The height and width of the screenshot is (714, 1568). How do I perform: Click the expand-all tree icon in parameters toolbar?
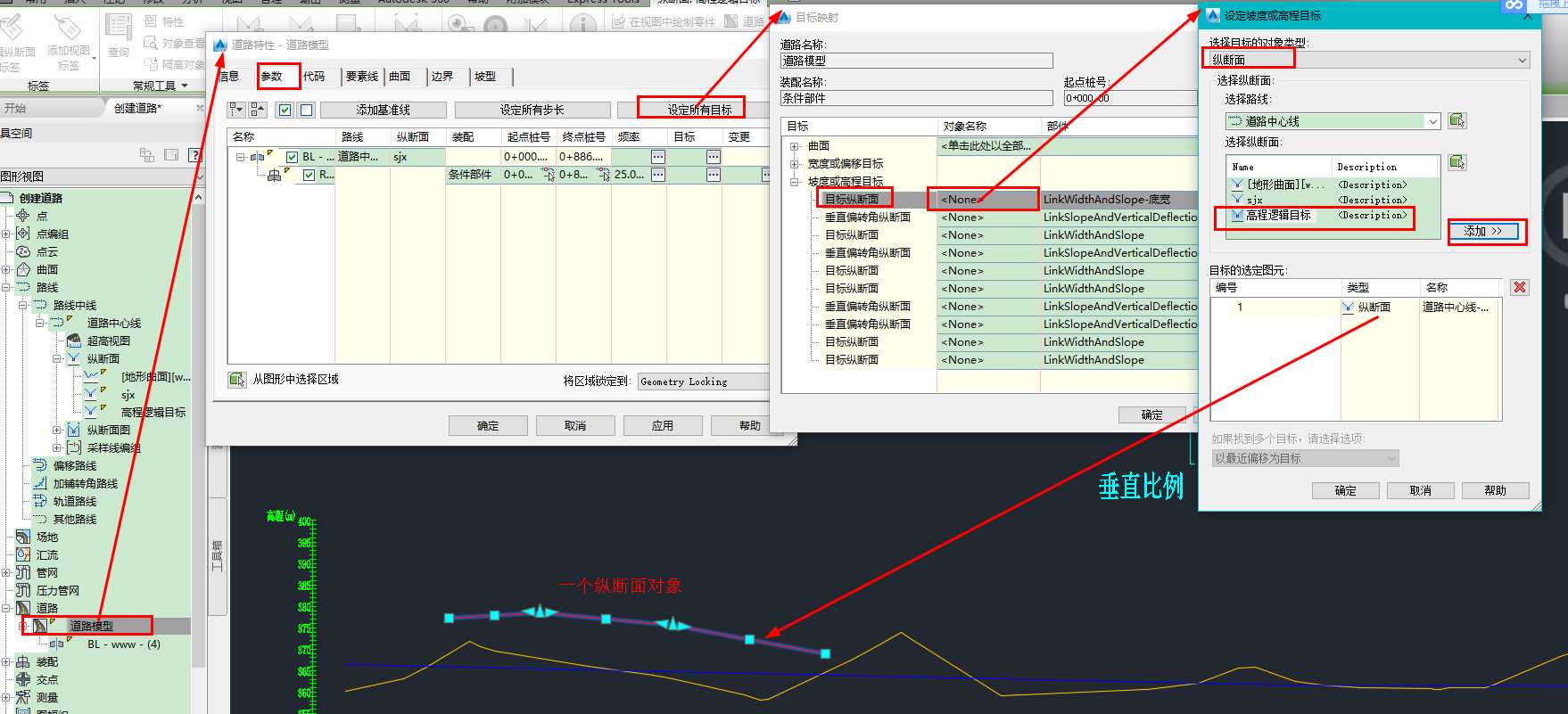point(236,110)
